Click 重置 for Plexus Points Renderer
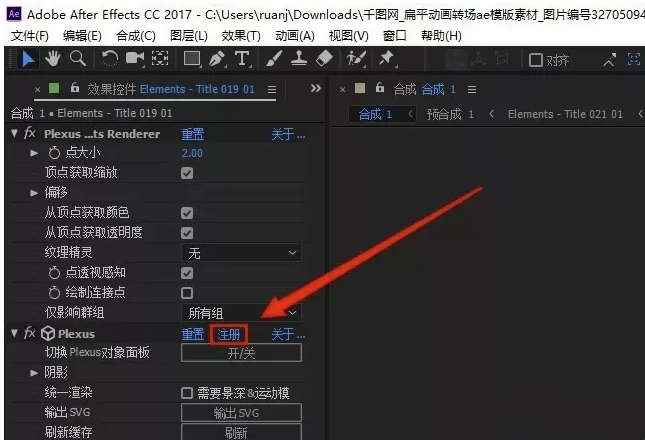Screen dimensions: 645x440 [193, 134]
